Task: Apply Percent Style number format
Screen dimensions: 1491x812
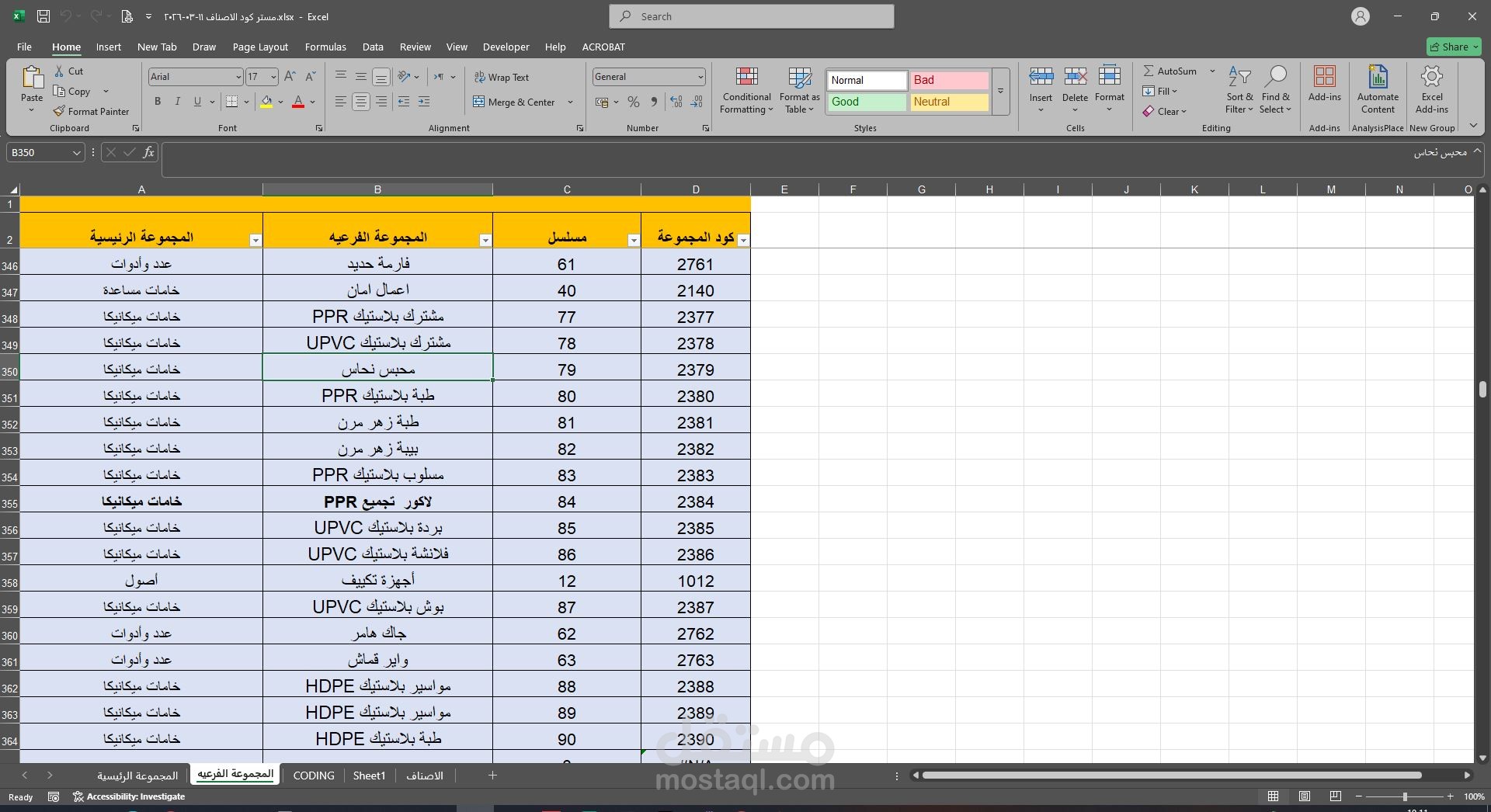Action: point(634,102)
